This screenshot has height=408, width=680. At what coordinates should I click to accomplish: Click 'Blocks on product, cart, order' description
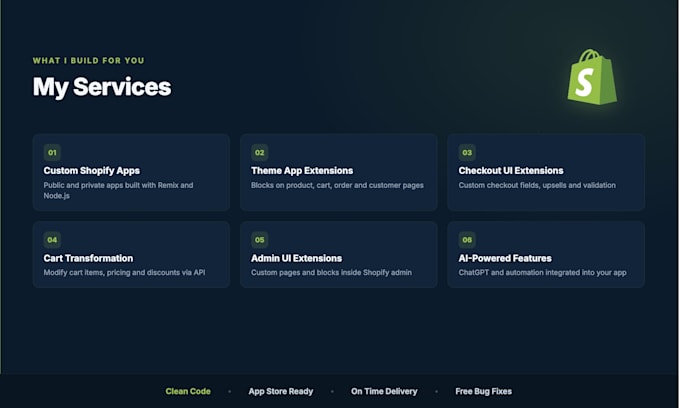coord(337,186)
